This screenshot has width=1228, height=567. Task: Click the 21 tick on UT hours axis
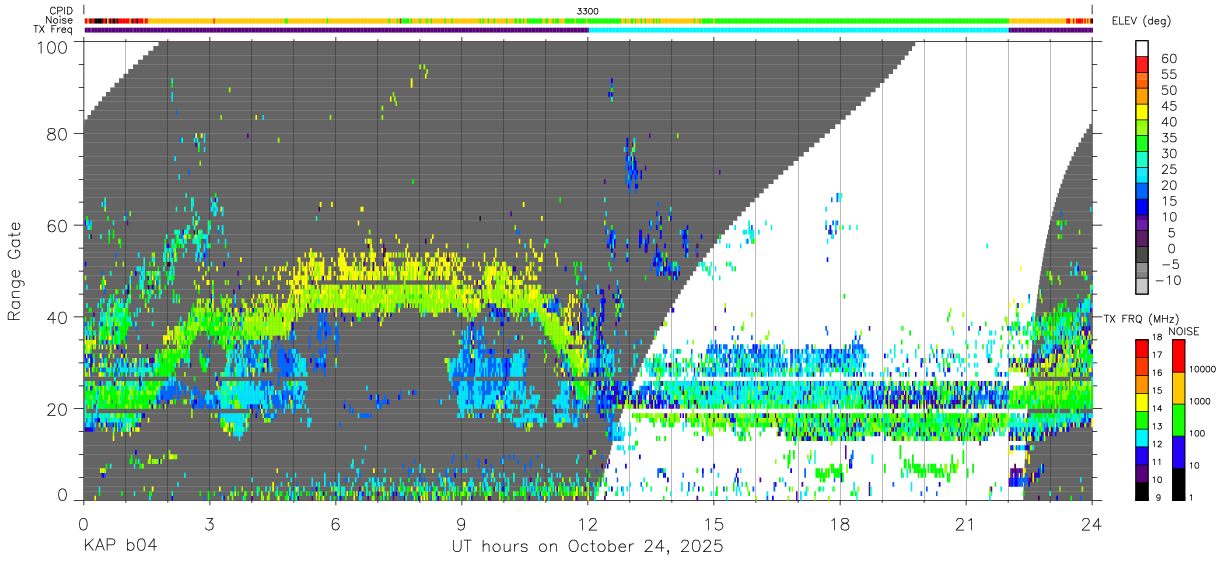point(966,524)
